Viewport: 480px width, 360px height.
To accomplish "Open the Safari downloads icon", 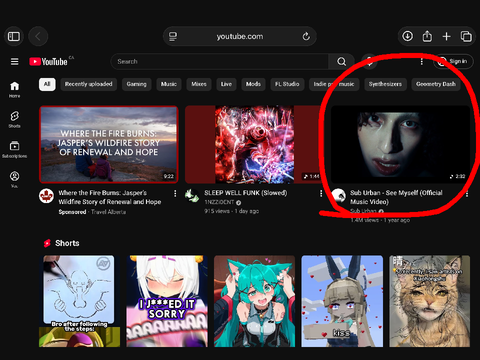I will click(x=407, y=36).
